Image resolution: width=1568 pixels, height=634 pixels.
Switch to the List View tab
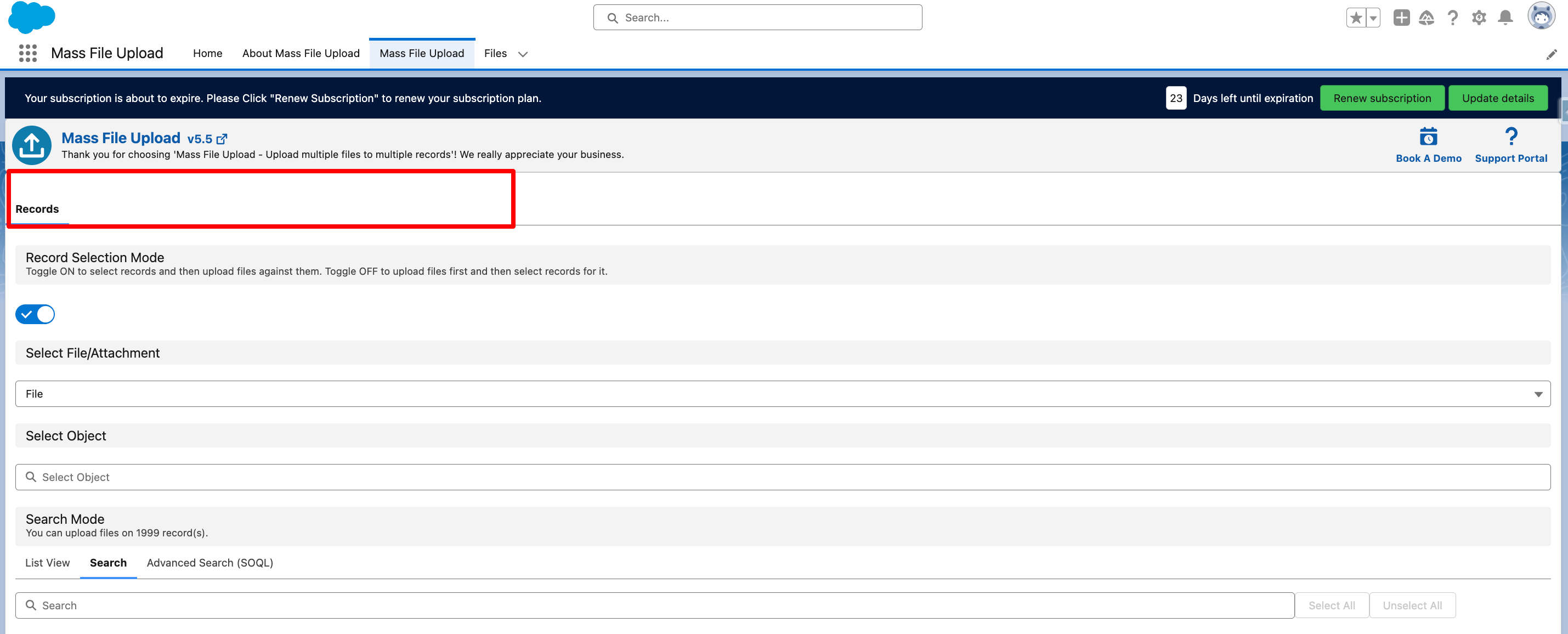(48, 563)
